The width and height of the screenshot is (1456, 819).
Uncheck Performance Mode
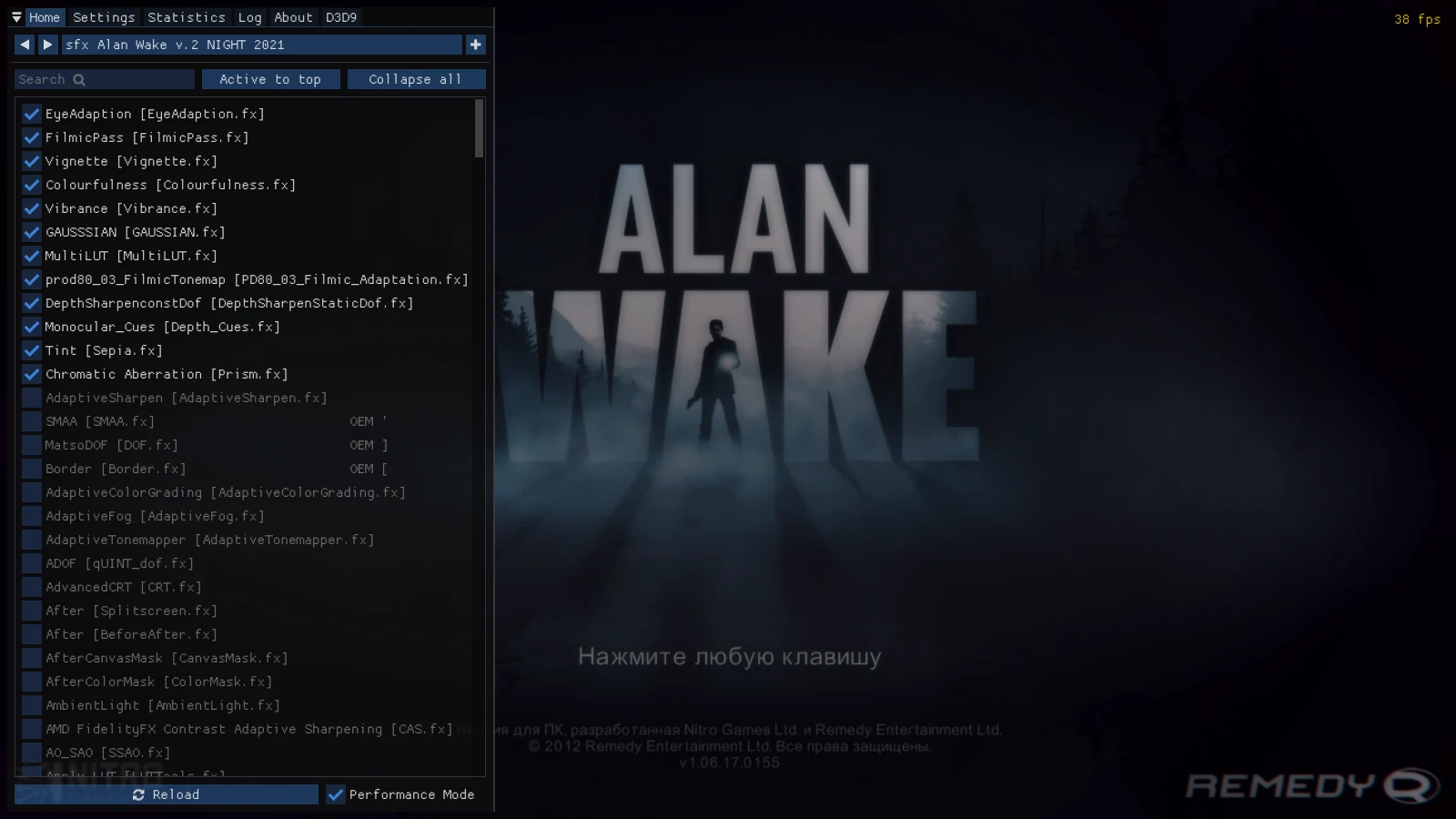point(335,794)
